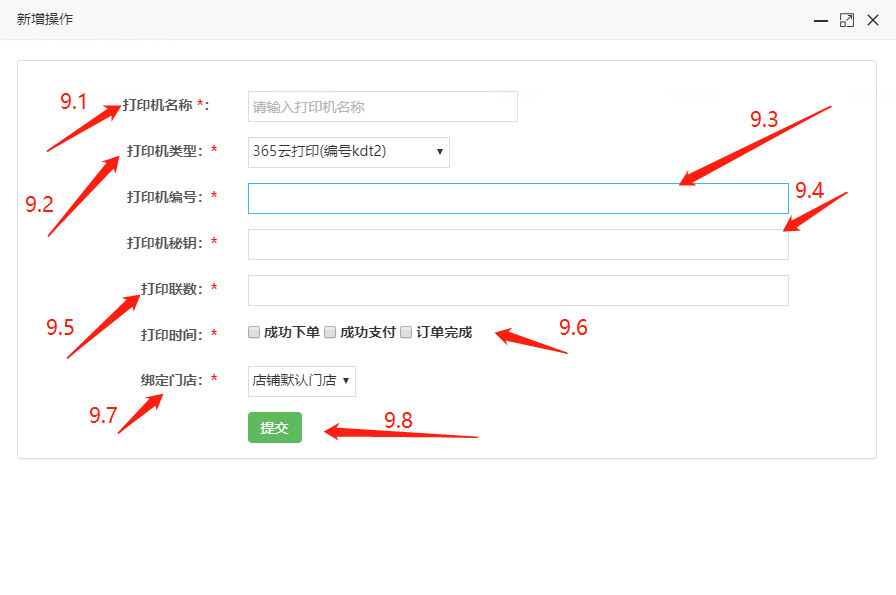
Task: Close the 新增操作 dialog
Action: point(873,20)
